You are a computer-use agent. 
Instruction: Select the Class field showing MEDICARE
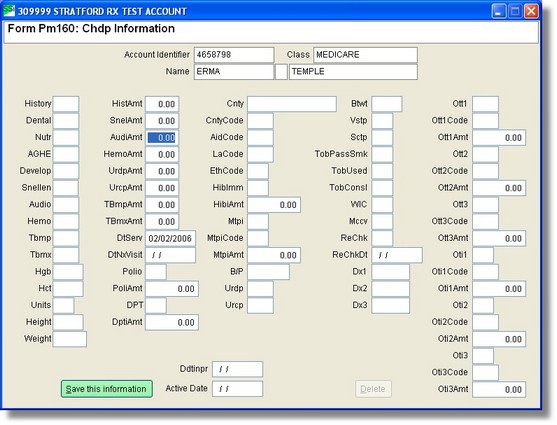(365, 55)
